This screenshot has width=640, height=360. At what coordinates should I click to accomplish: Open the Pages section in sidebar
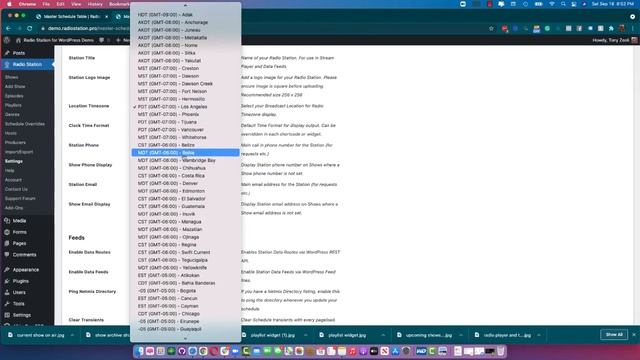pos(19,243)
